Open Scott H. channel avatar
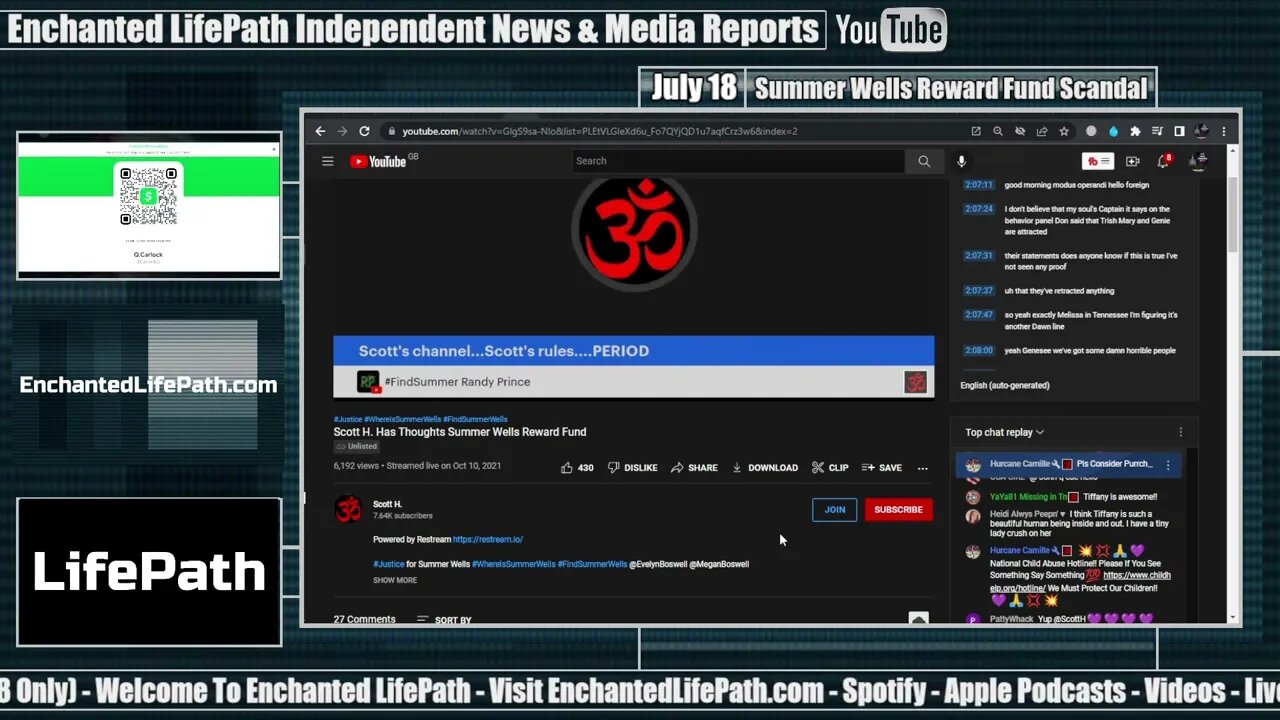Screen dimensions: 1280x720 (348, 509)
